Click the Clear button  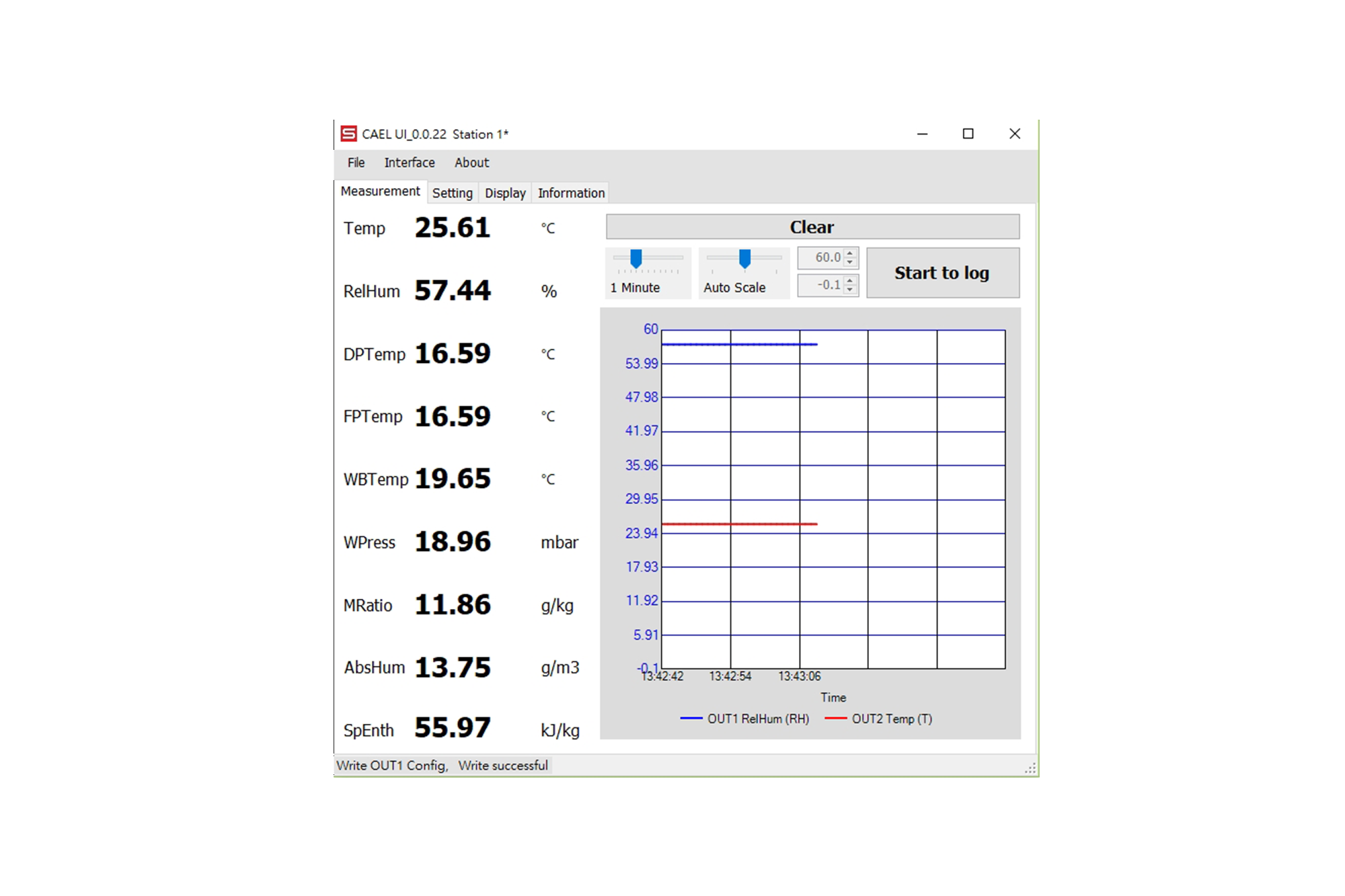point(812,227)
